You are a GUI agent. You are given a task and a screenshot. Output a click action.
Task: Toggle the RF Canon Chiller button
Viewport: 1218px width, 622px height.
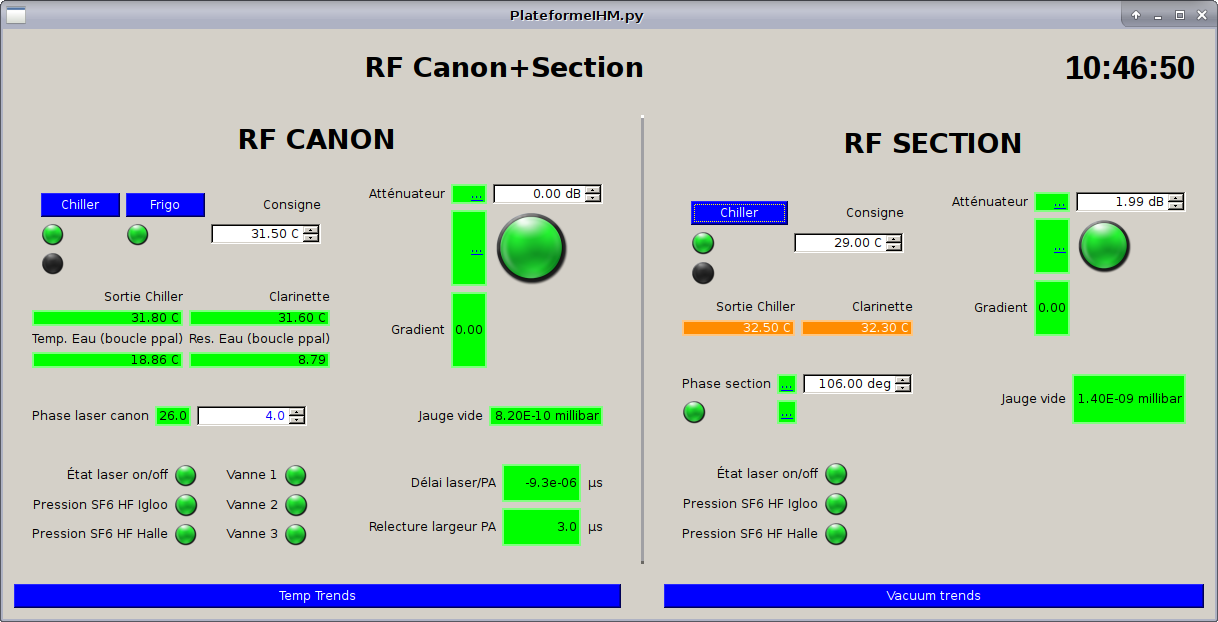tap(80, 205)
